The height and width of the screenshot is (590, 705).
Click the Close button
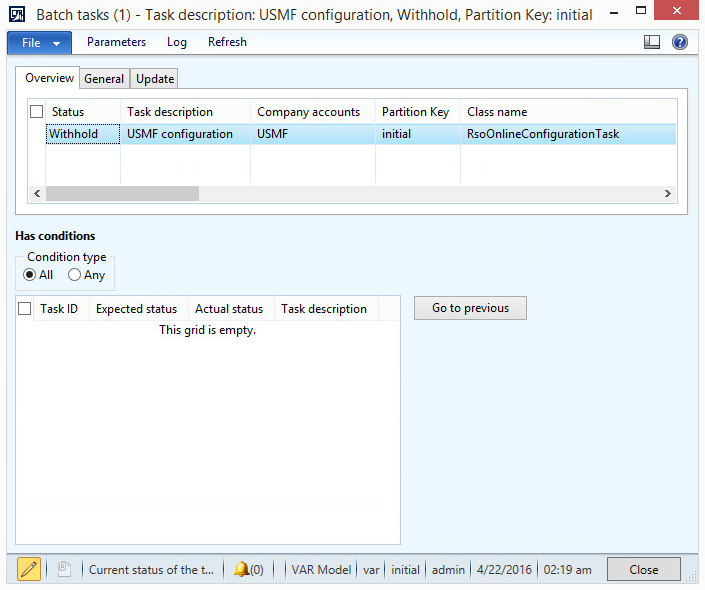(643, 569)
